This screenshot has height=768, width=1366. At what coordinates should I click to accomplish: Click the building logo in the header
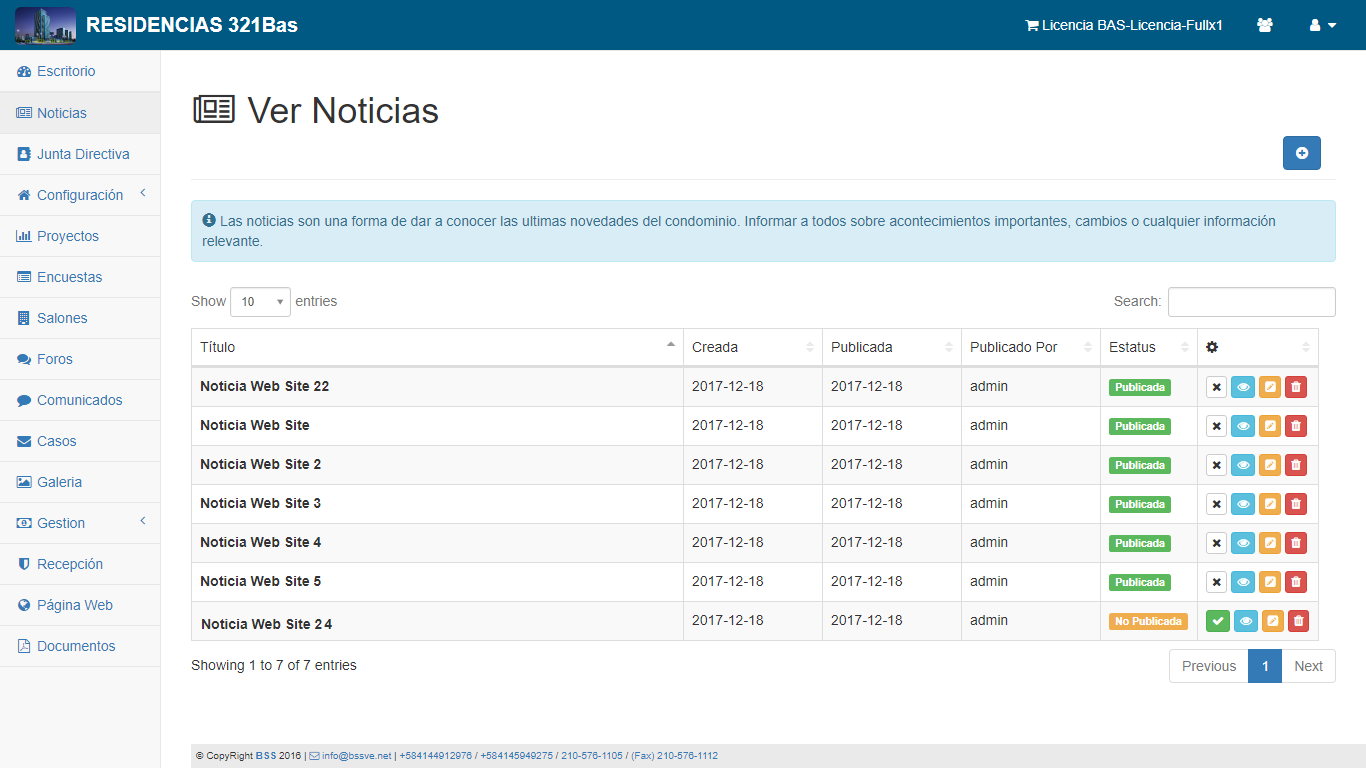(45, 25)
